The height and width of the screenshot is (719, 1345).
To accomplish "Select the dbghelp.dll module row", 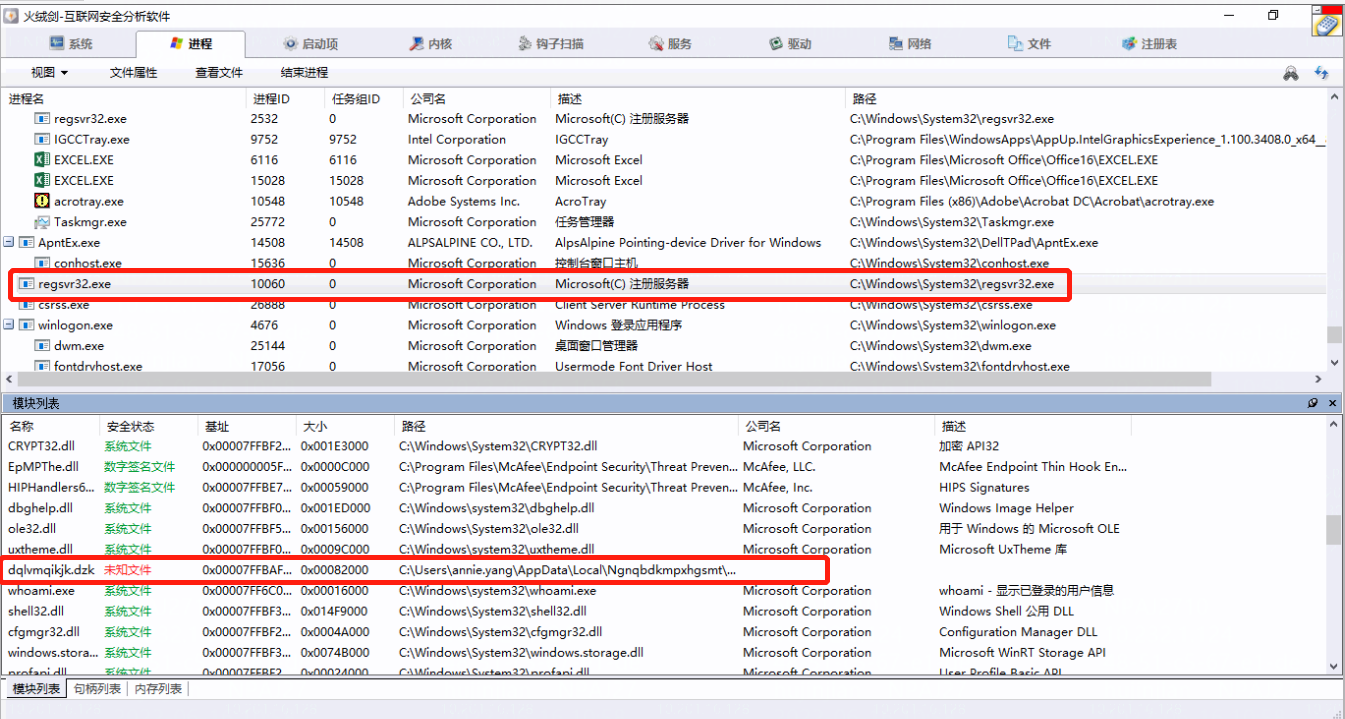I will click(x=662, y=508).
